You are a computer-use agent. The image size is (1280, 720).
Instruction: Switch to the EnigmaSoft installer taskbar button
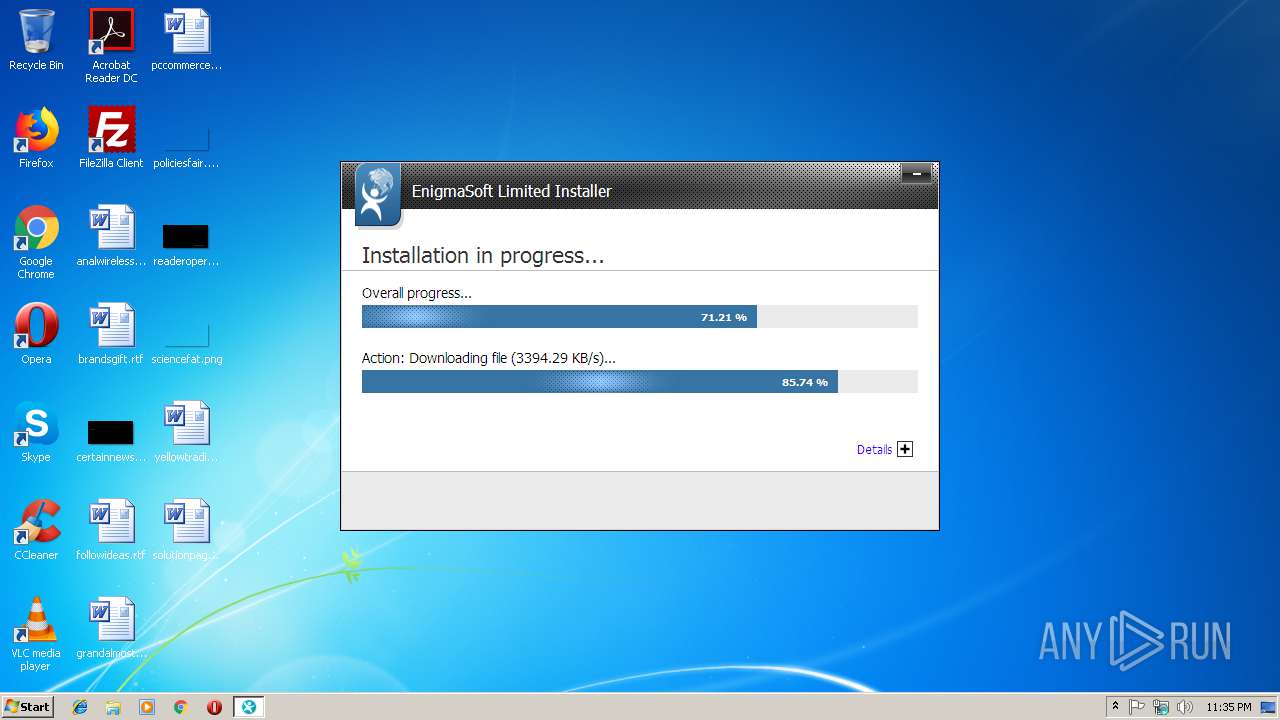click(248, 707)
